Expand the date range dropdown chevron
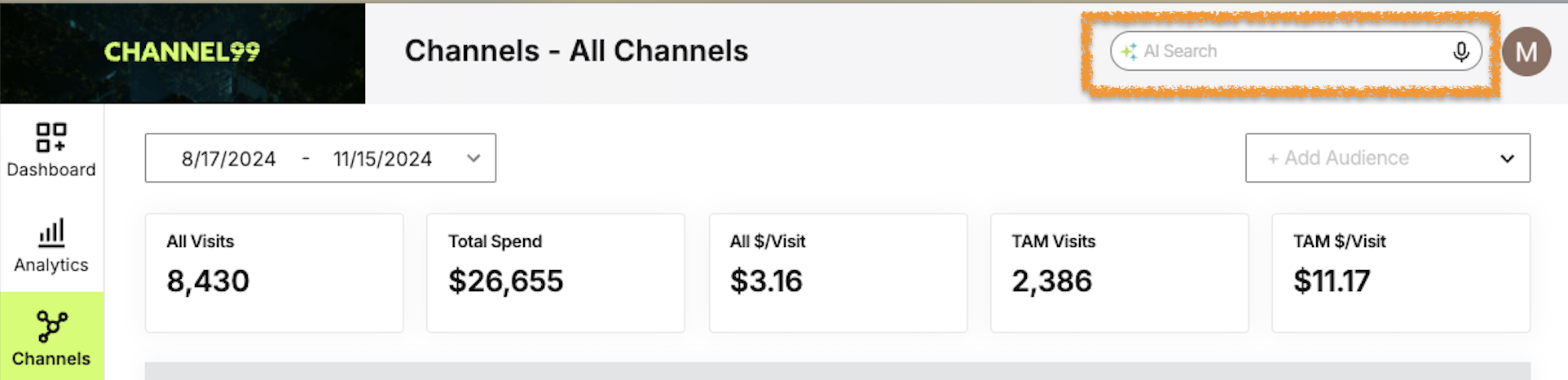This screenshot has width=1568, height=380. pyautogui.click(x=473, y=158)
